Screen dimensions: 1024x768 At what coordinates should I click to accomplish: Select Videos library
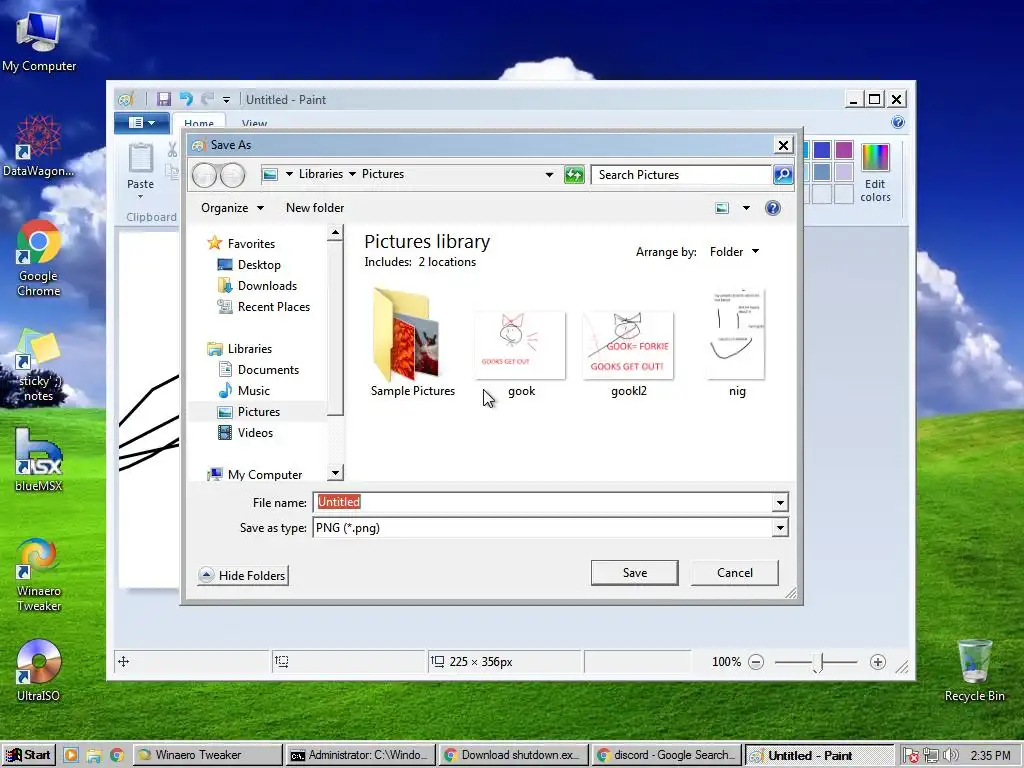point(255,432)
